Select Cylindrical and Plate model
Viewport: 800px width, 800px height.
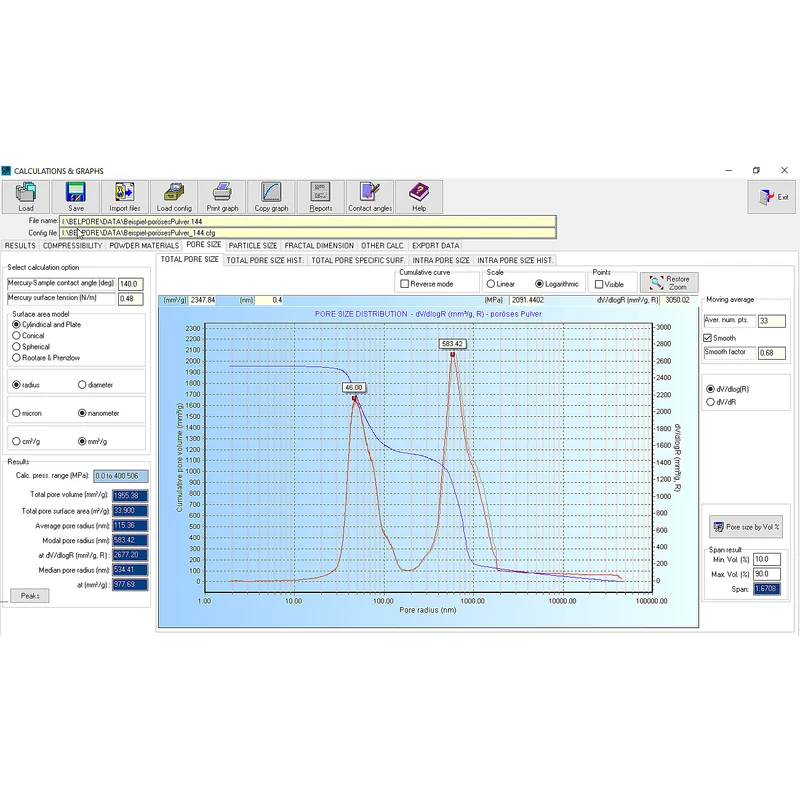point(16,324)
